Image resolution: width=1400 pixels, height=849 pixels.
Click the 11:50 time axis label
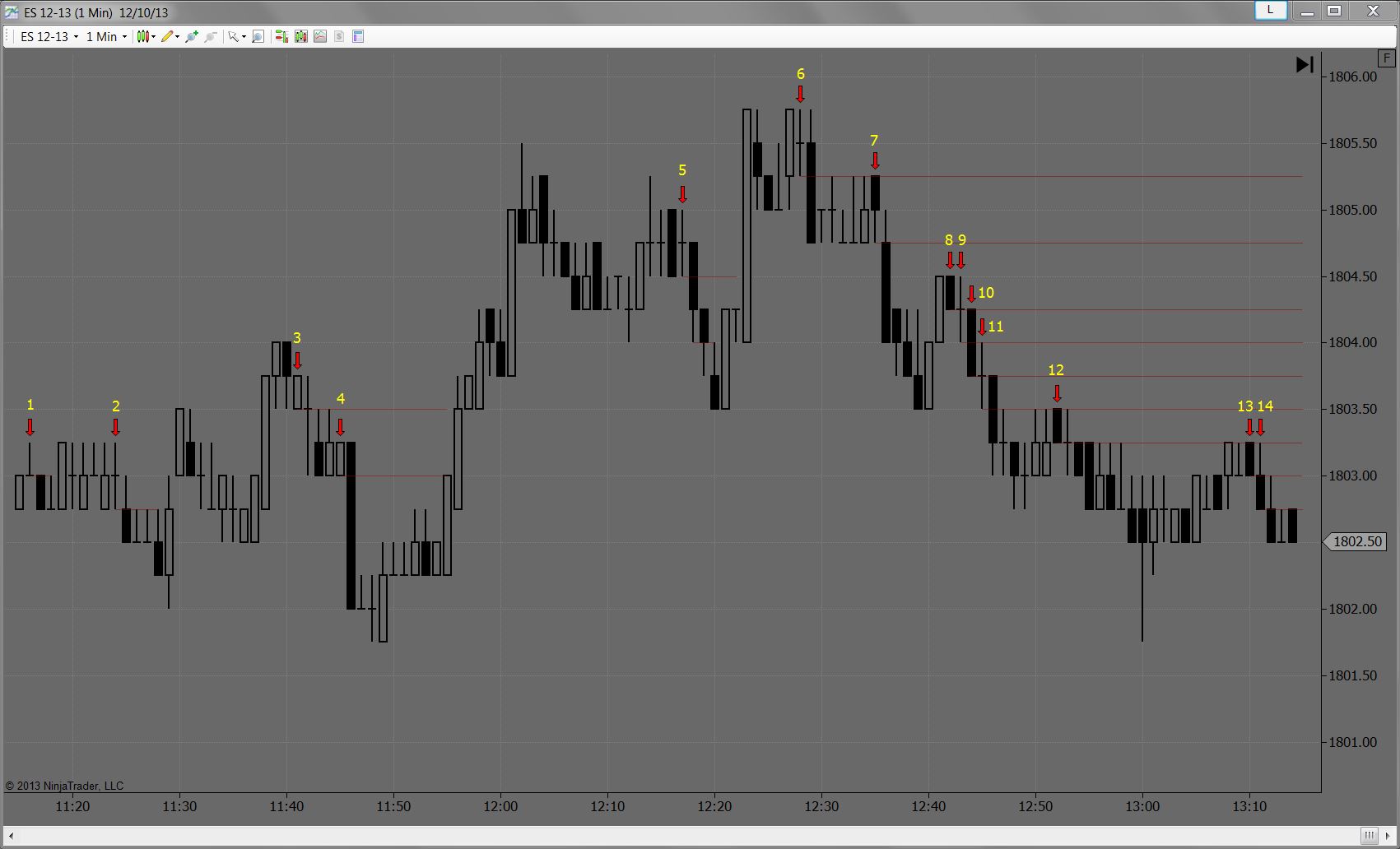[393, 807]
